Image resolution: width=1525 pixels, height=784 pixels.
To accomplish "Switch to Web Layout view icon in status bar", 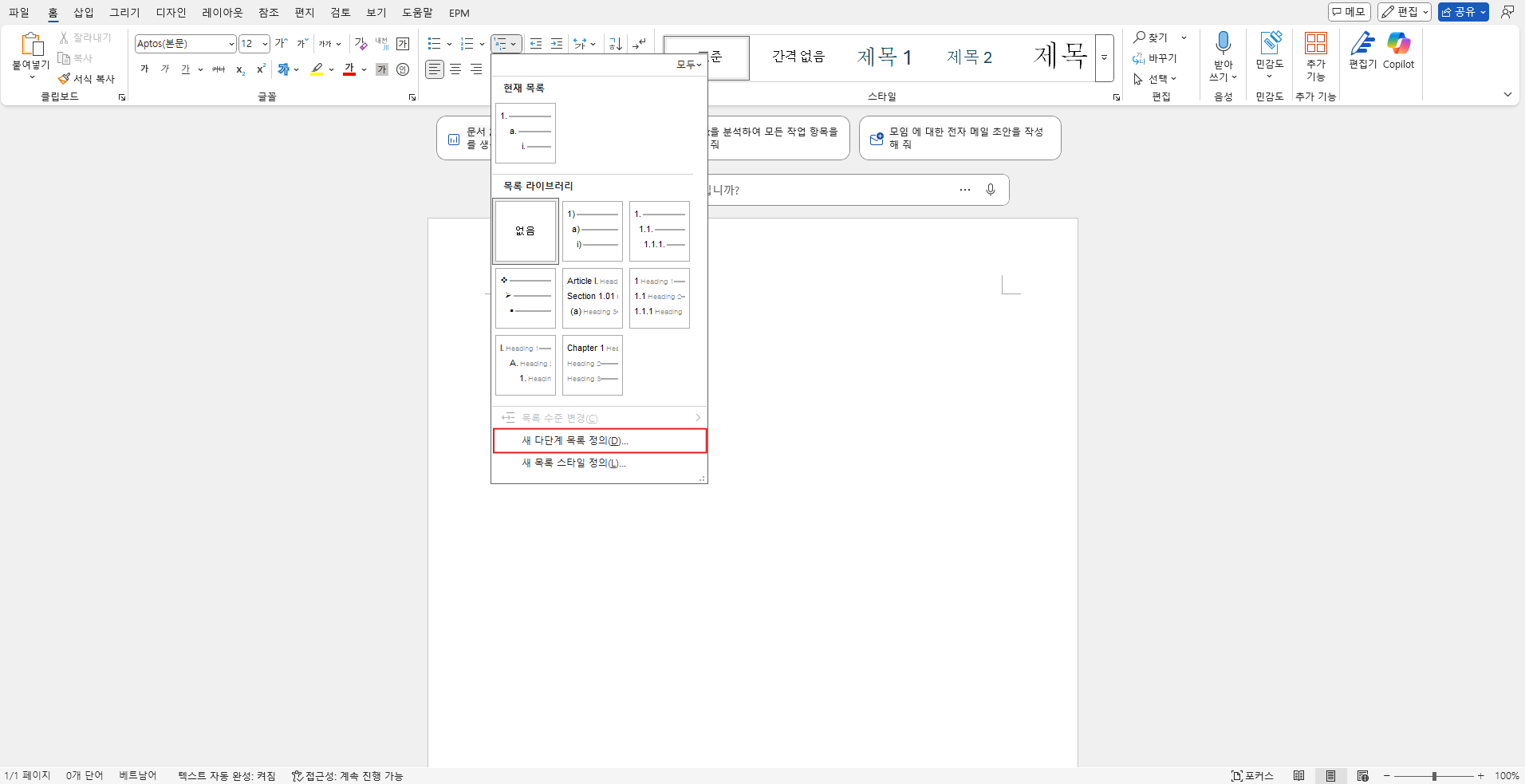I will 1362,775.
